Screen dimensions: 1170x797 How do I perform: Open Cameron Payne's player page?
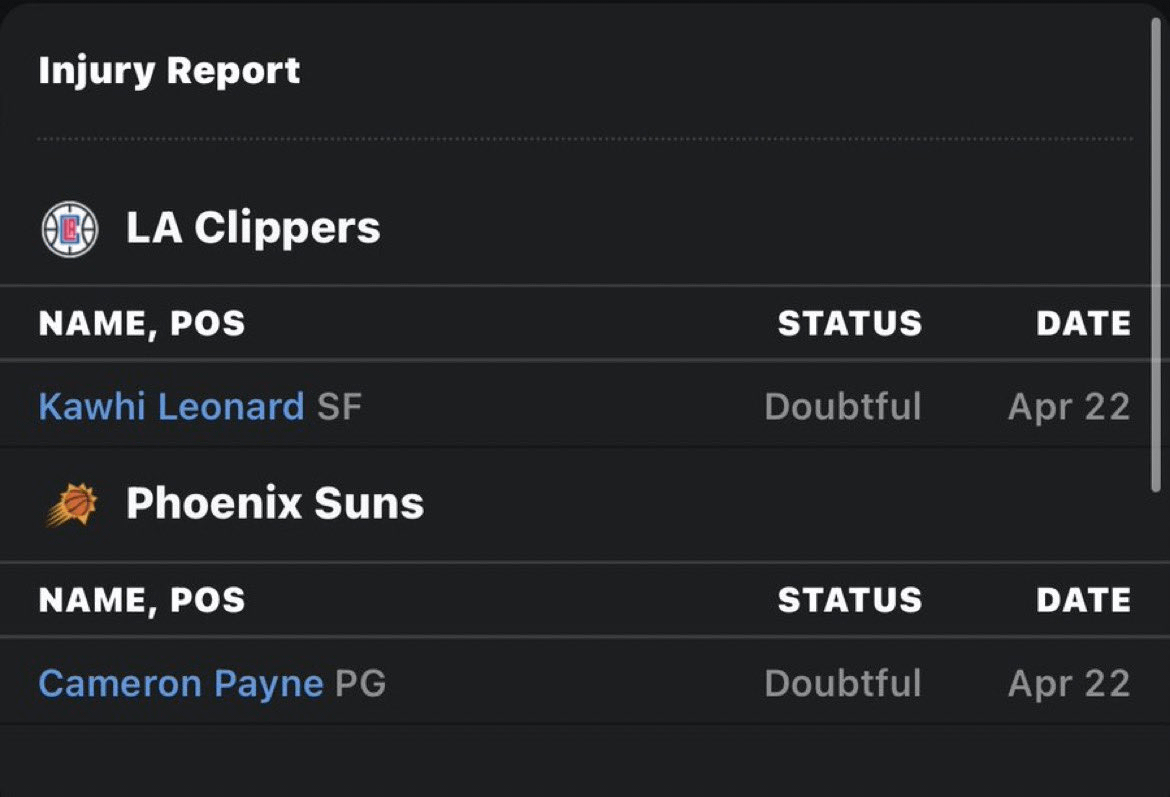coord(180,684)
